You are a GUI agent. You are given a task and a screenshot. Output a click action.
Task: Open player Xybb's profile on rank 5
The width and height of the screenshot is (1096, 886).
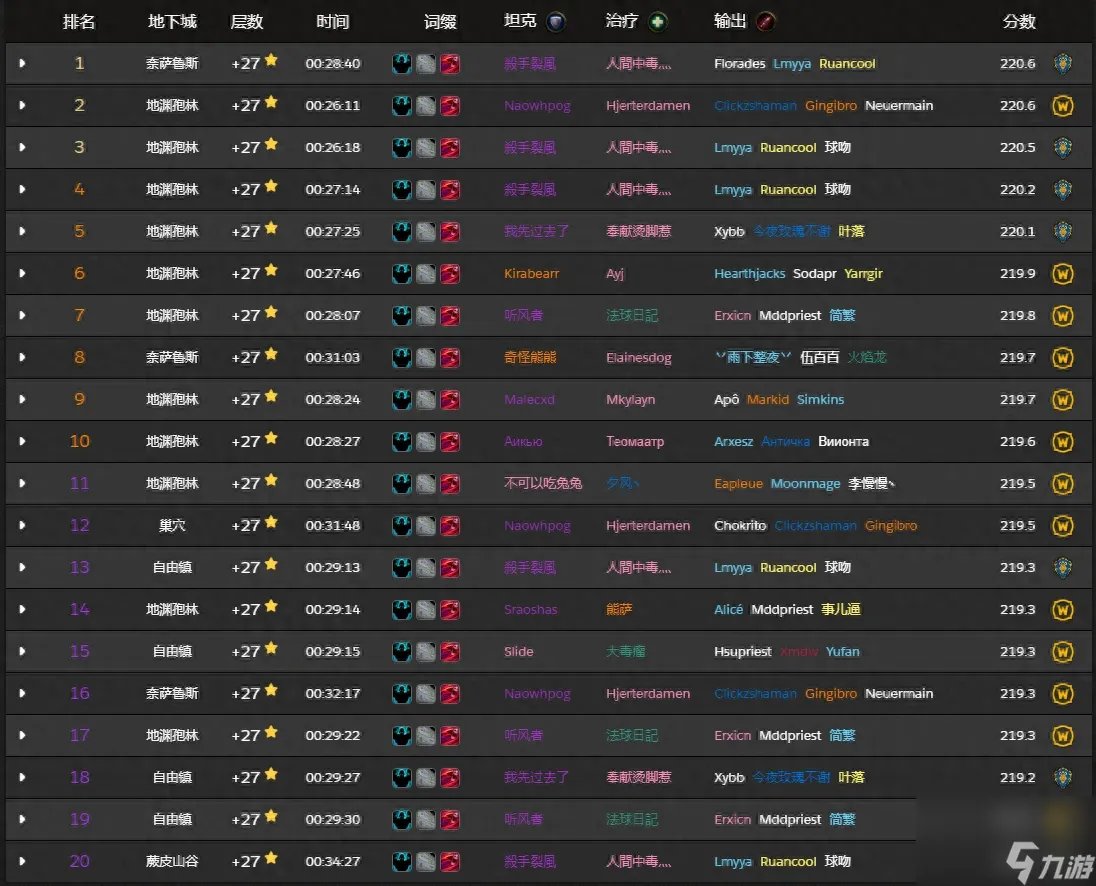tap(728, 231)
